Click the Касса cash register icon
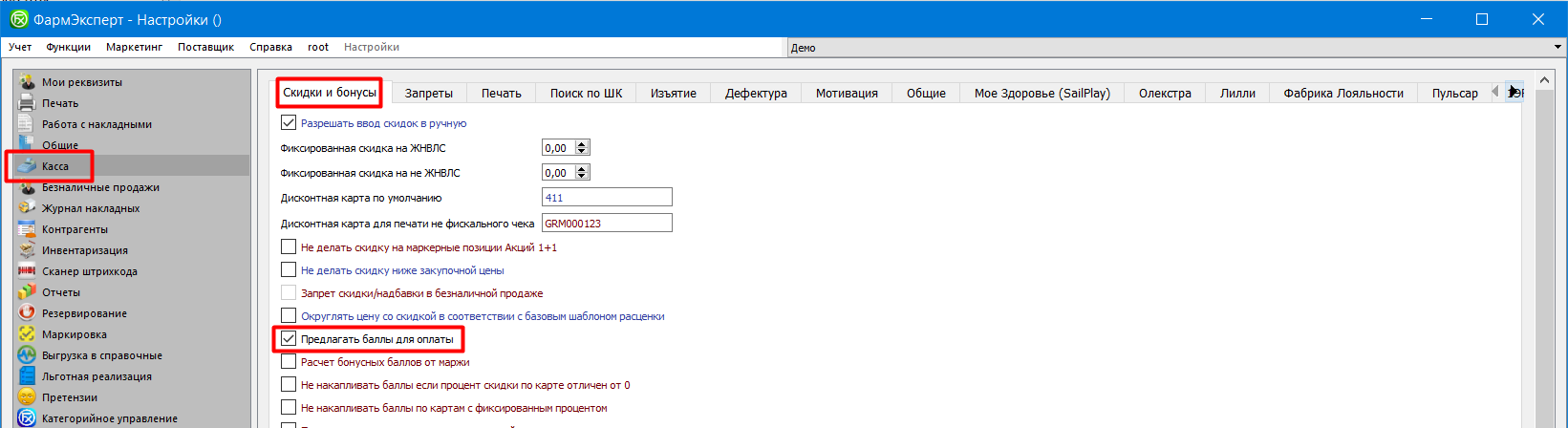Viewport: 1568px width, 428px height. (x=27, y=166)
